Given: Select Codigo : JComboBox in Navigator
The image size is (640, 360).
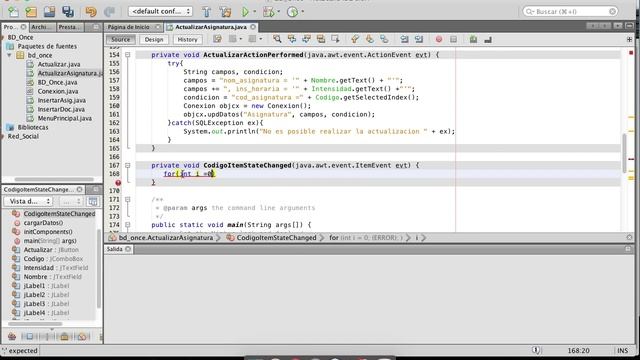Looking at the screenshot, I should [53, 259].
